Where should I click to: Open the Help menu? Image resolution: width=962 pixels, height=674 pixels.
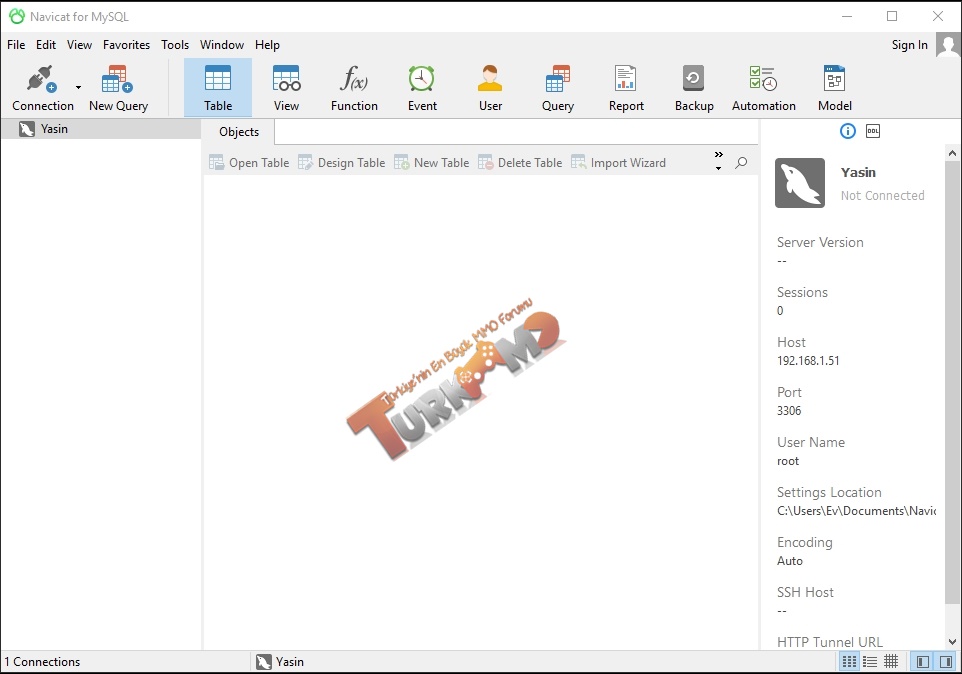pyautogui.click(x=267, y=45)
